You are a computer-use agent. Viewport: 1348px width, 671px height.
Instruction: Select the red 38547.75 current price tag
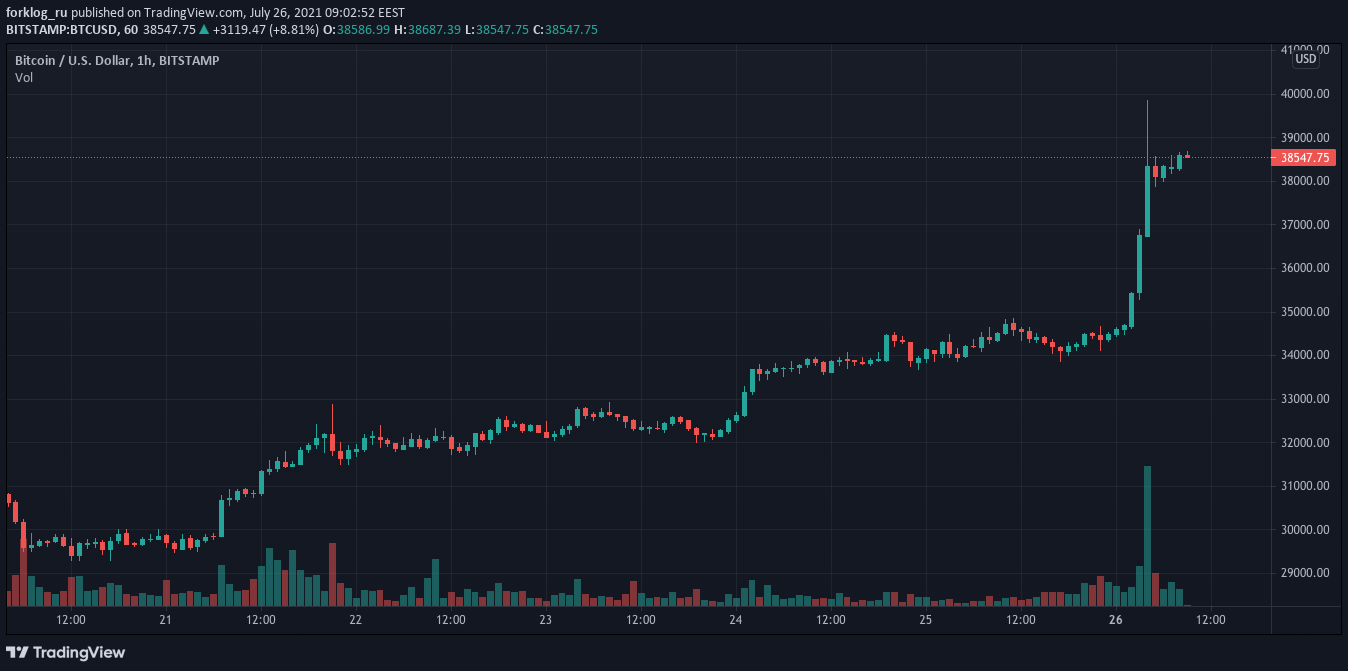point(1303,157)
